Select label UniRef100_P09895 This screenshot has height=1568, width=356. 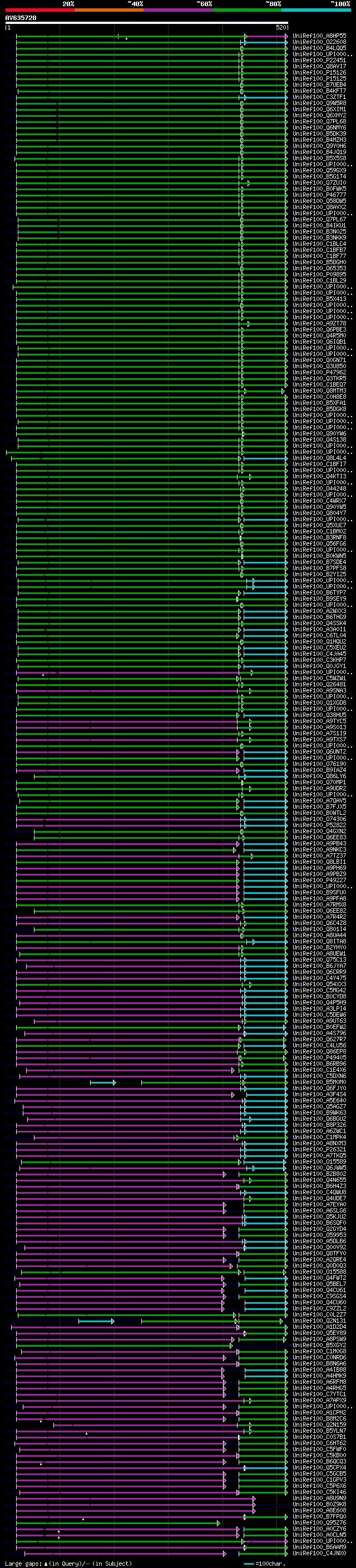(x=319, y=275)
